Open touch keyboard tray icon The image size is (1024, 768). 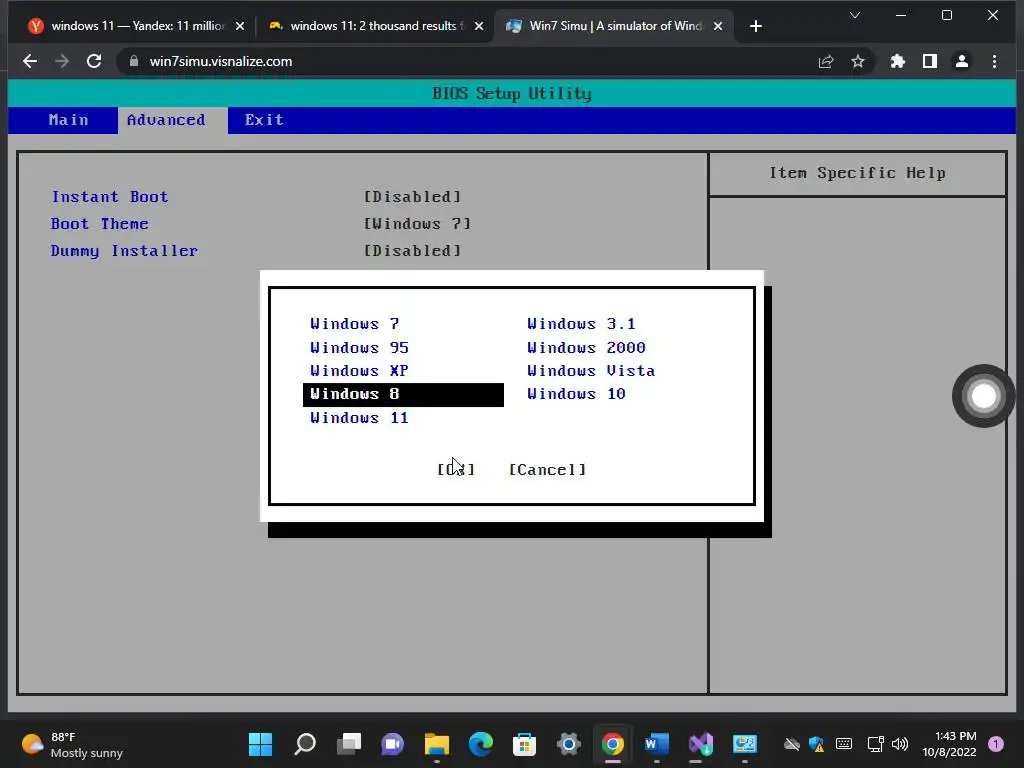[844, 744]
